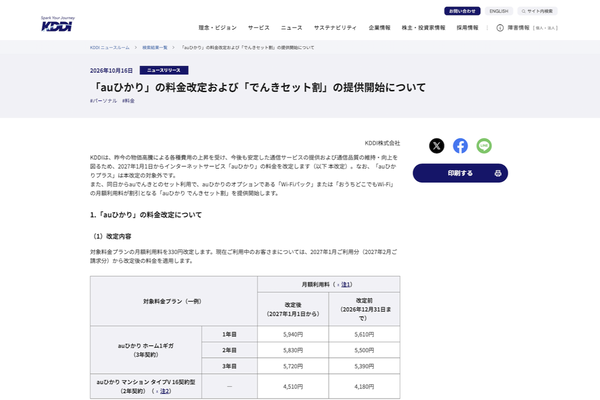Click the 1.「auひかり」の料金改定について heading
Screen dimensions: 600x400
(146, 215)
